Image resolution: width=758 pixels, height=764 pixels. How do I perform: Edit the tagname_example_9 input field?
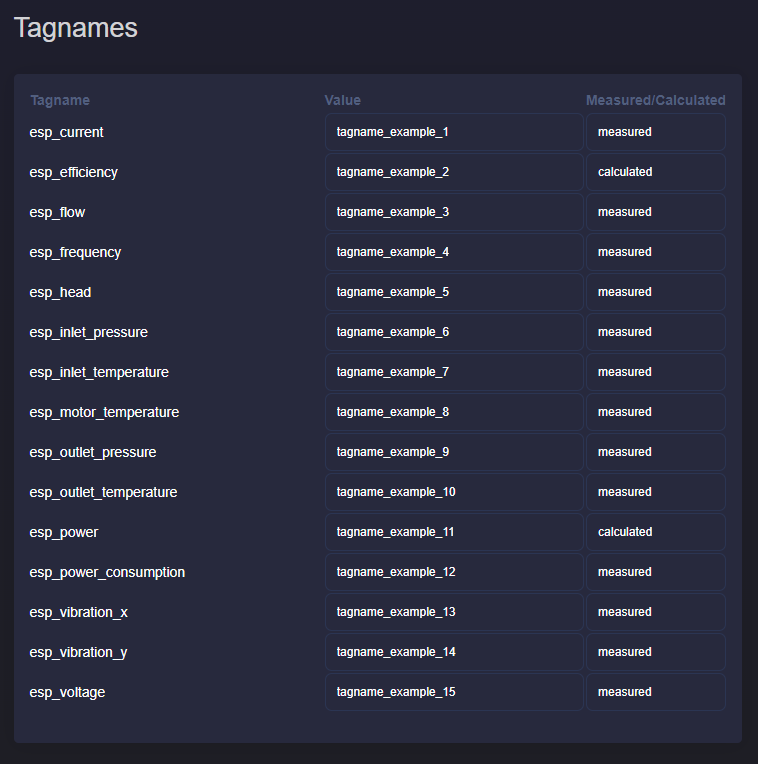[453, 452]
